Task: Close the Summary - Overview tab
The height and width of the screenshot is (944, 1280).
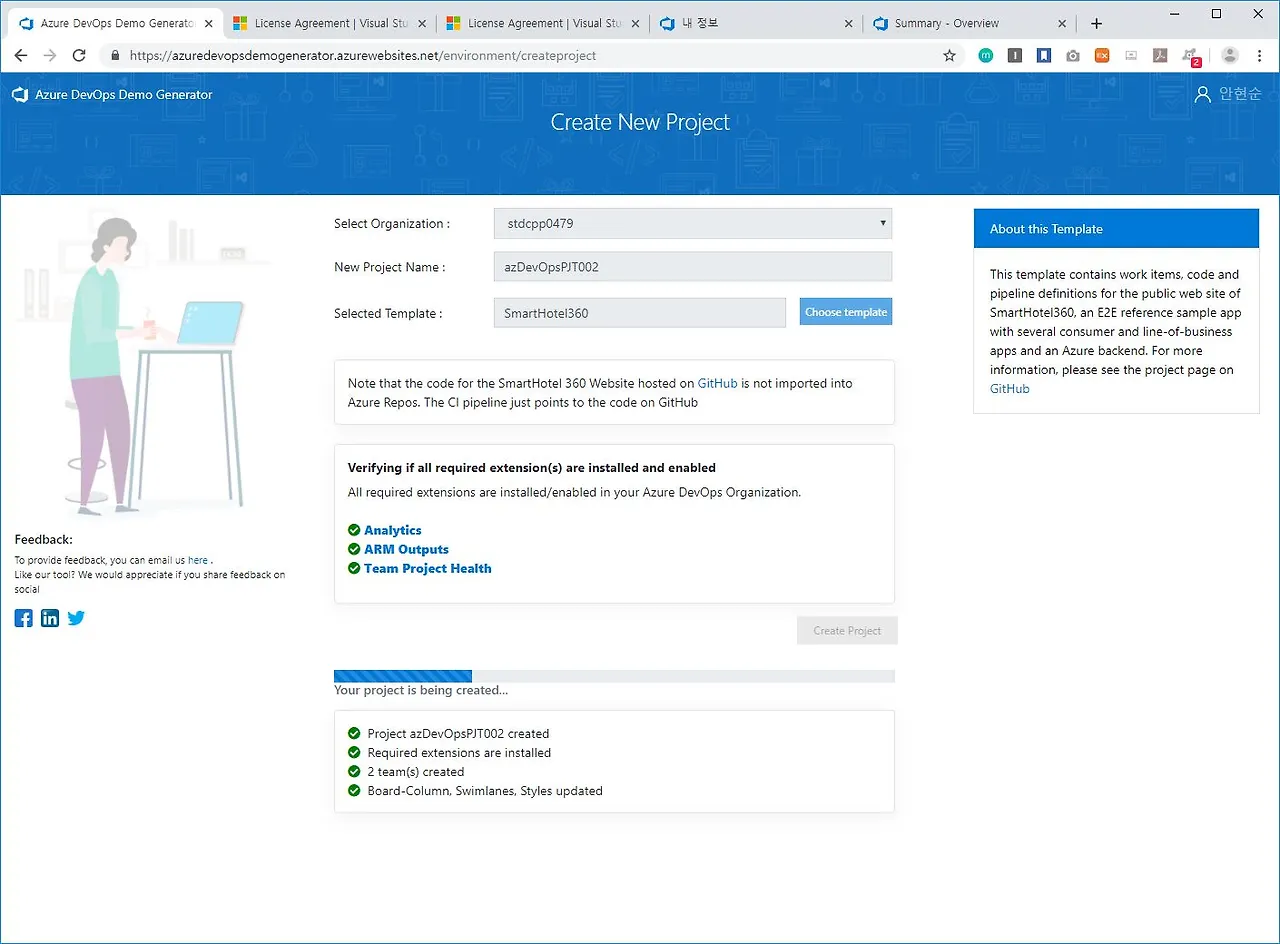Action: (1062, 23)
